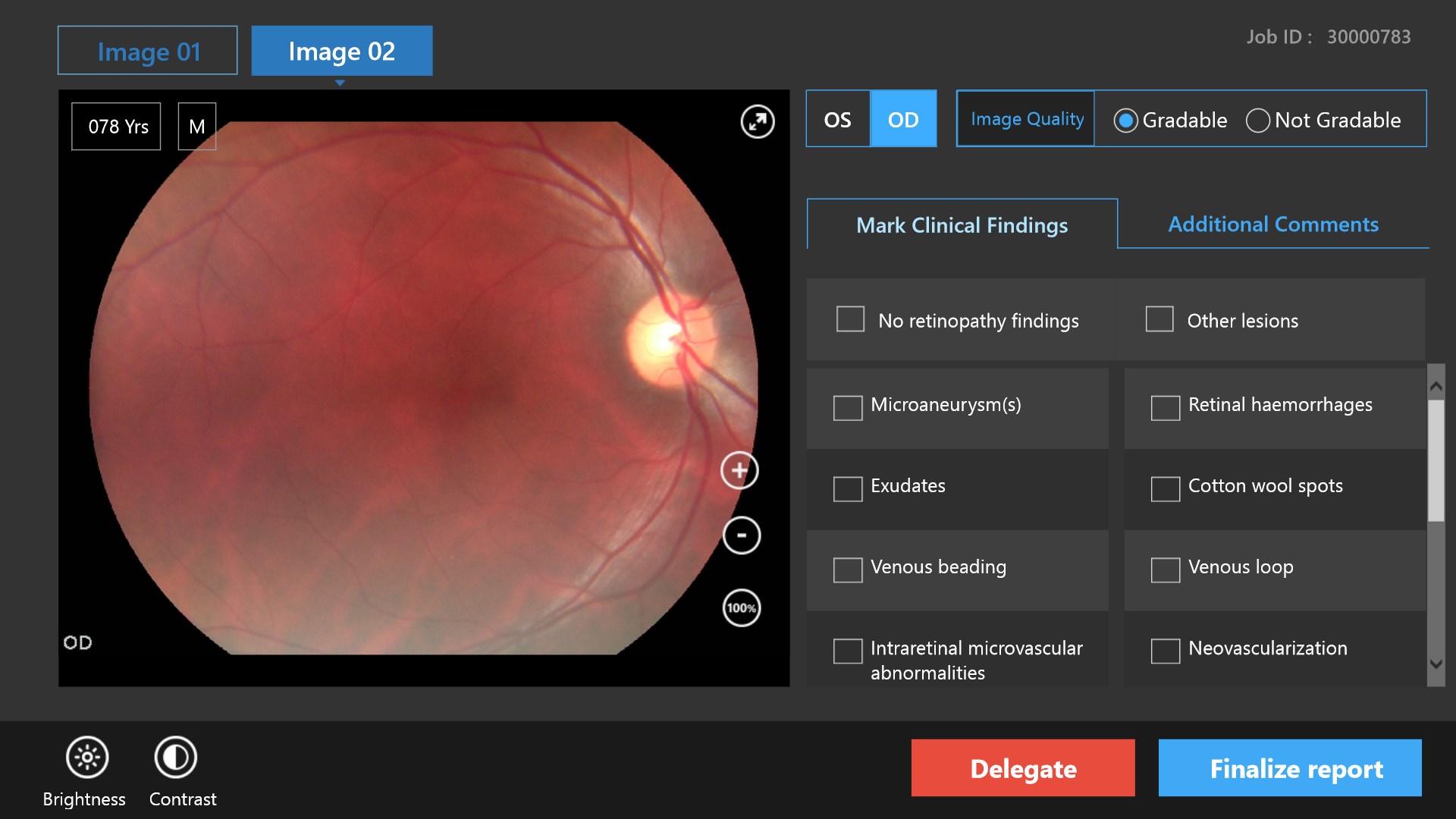Switch to Image 01 tab

pyautogui.click(x=148, y=51)
